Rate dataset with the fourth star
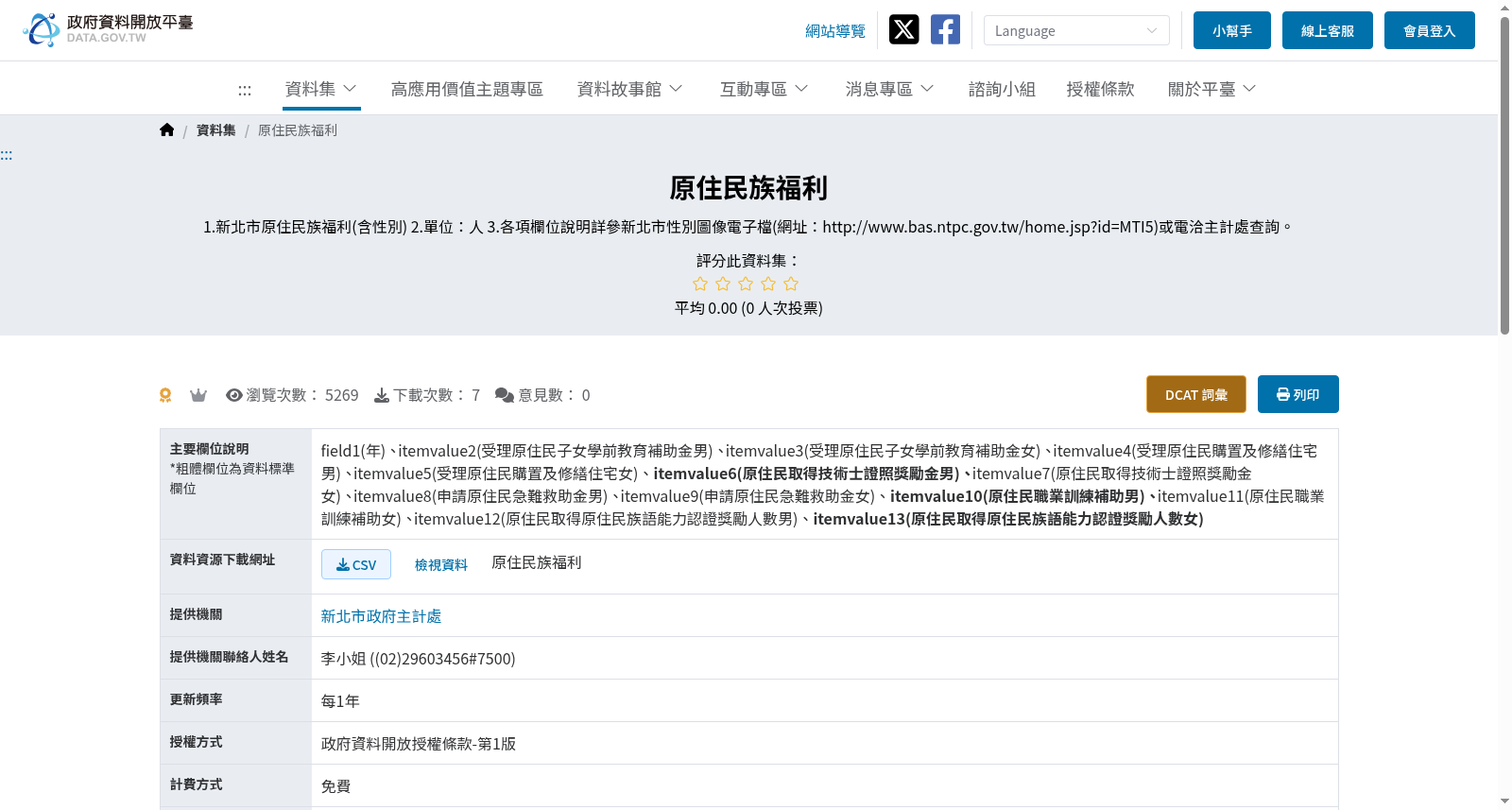 [768, 284]
